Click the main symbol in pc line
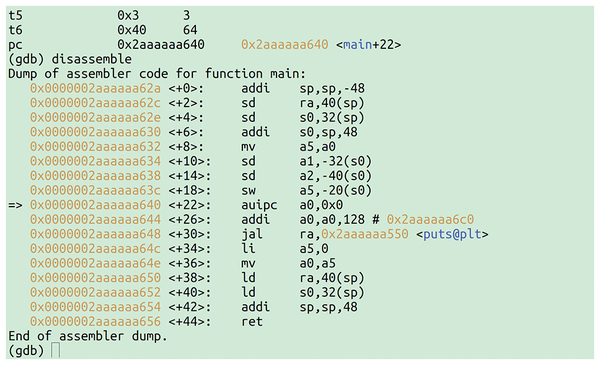The image size is (600, 365). tap(357, 45)
